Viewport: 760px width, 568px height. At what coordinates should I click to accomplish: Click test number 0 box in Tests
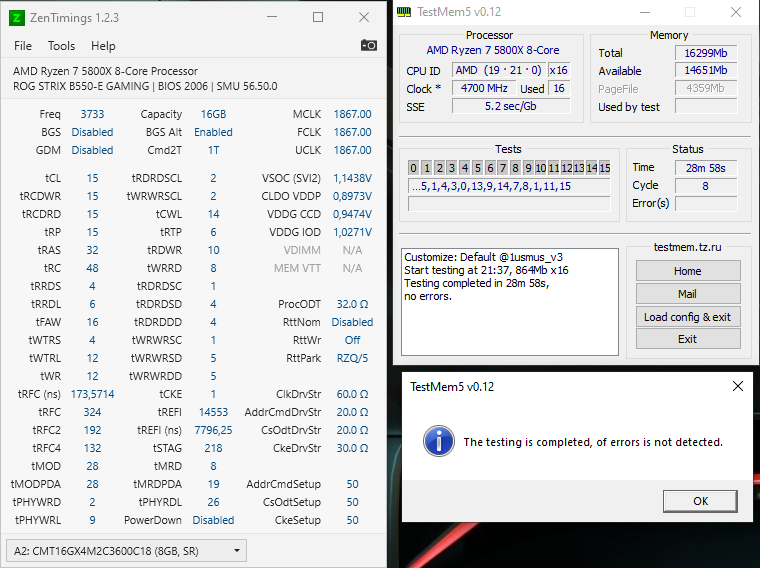[x=413, y=168]
